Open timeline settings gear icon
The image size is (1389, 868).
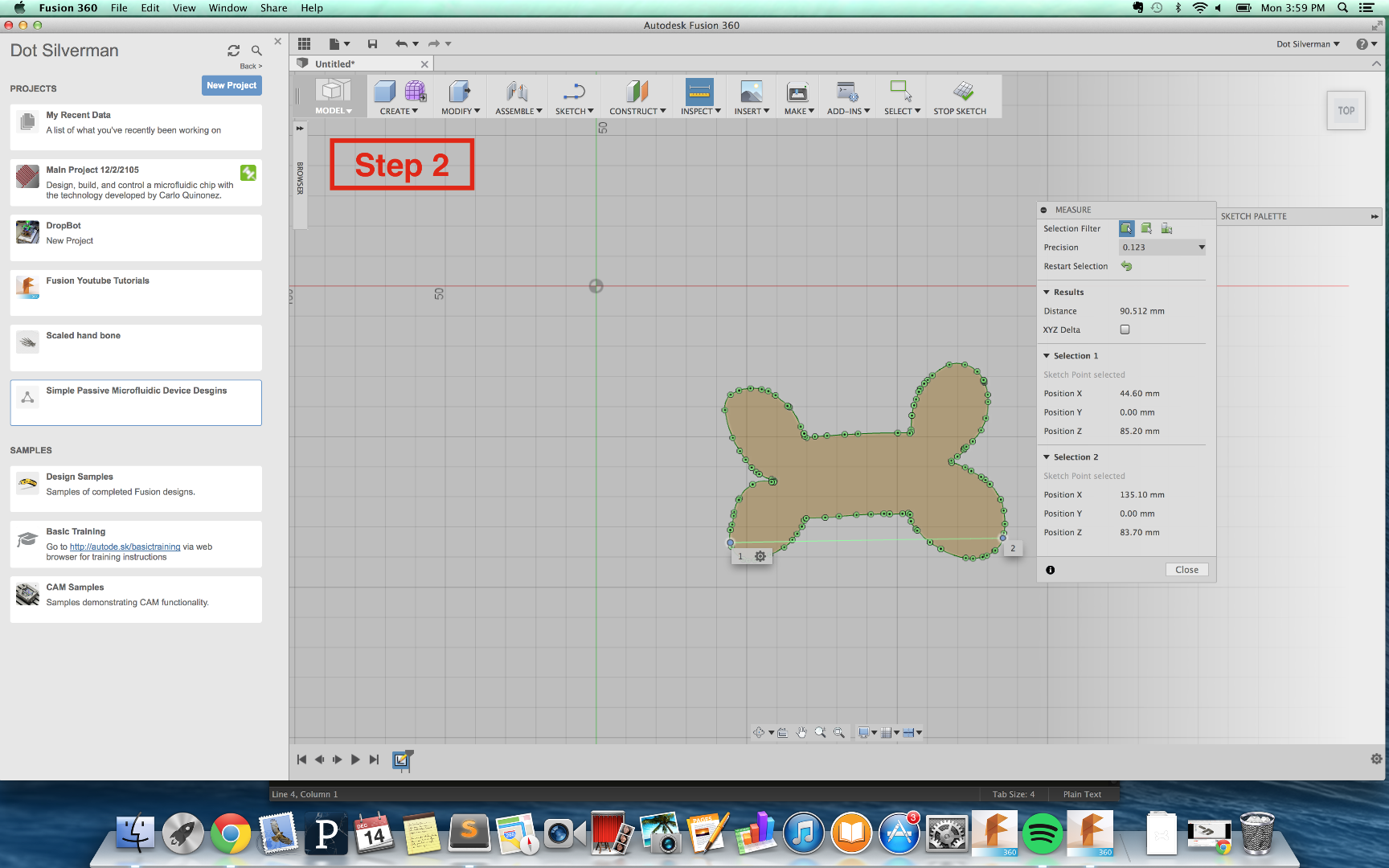click(x=1376, y=759)
